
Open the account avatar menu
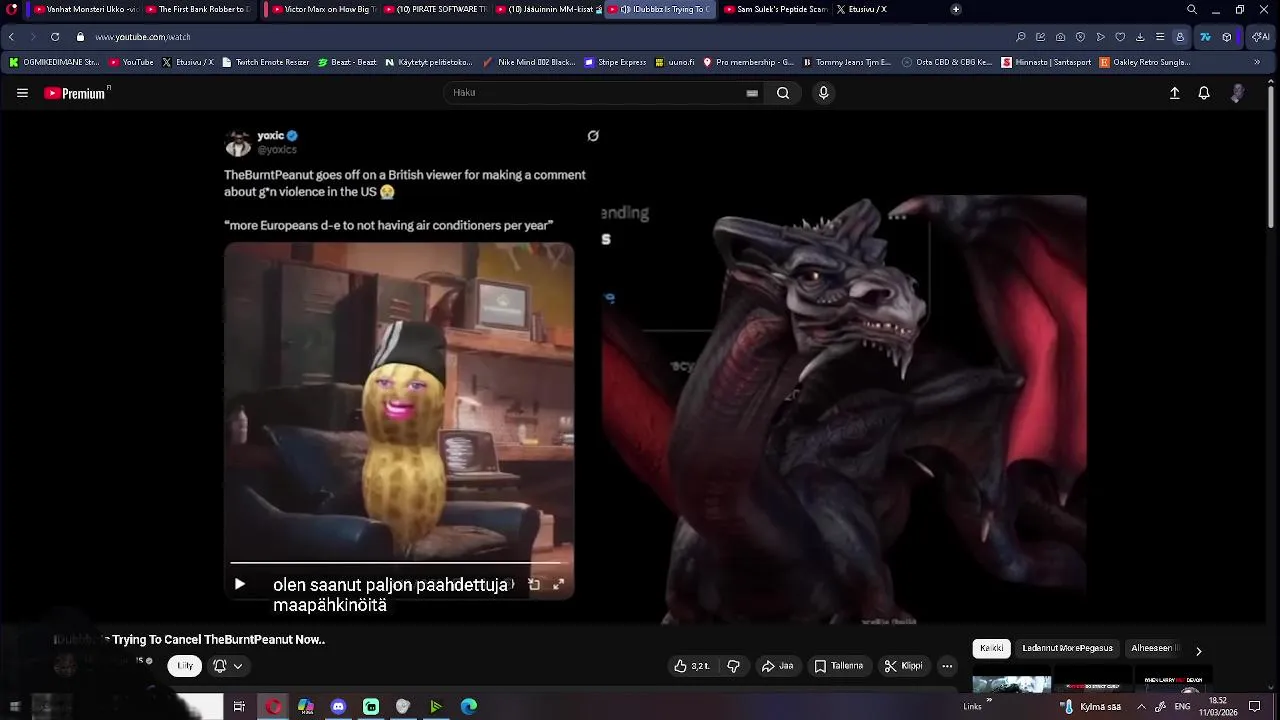click(x=1237, y=93)
